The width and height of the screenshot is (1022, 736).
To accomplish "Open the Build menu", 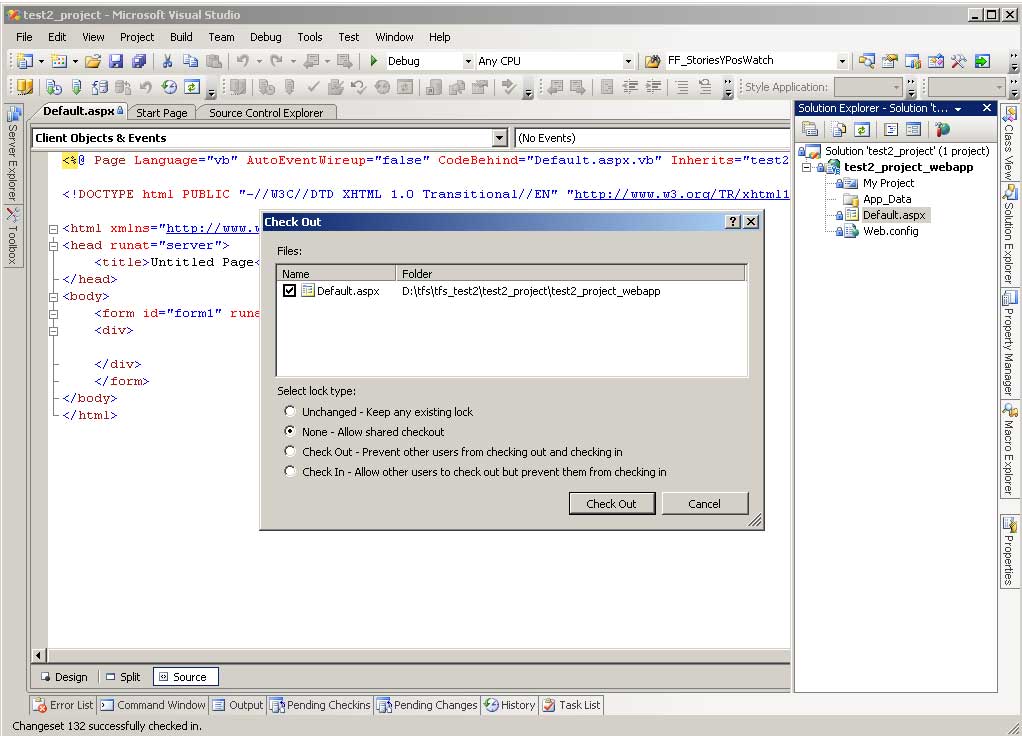I will (x=181, y=37).
